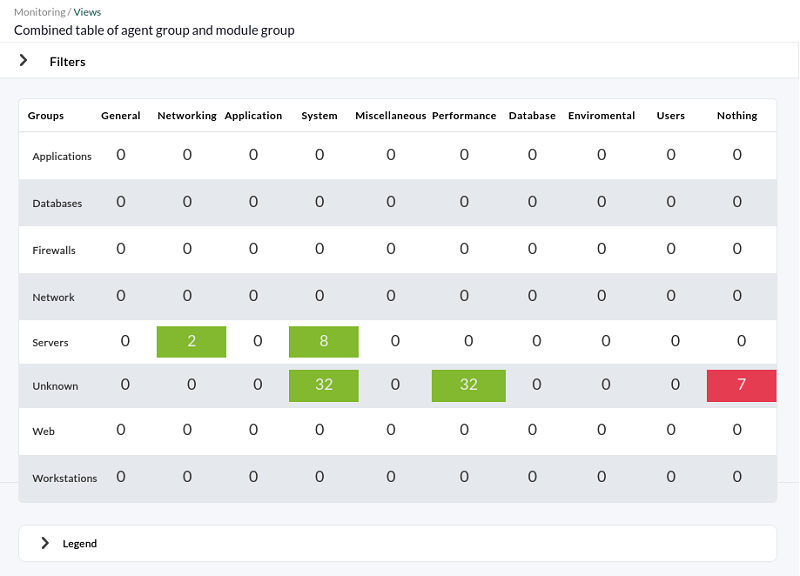
Task: Open the Unknown System cell showing 32
Action: point(323,386)
